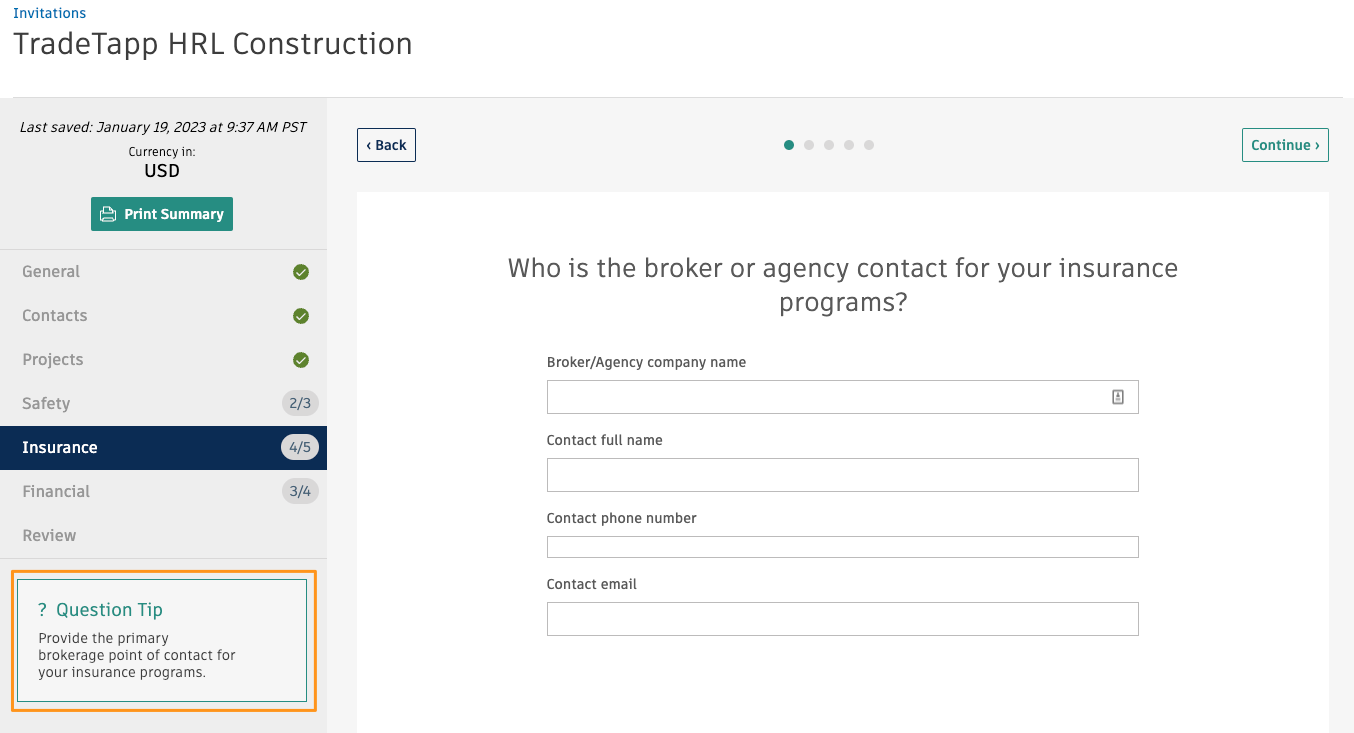Open the Invitations breadcrumb link
This screenshot has width=1354, height=733.
(x=49, y=13)
